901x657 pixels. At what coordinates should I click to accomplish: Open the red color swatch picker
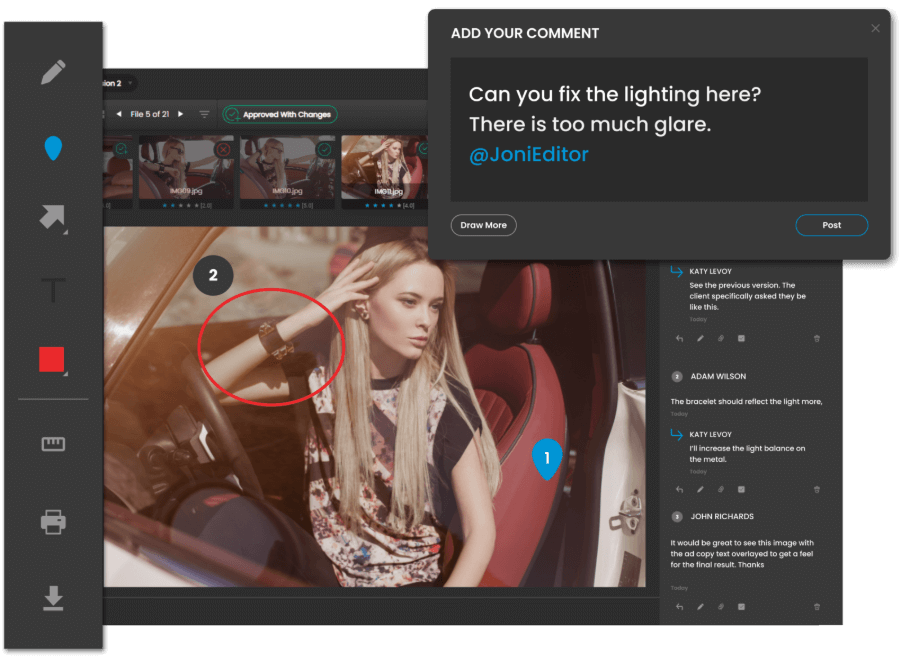coord(52,360)
